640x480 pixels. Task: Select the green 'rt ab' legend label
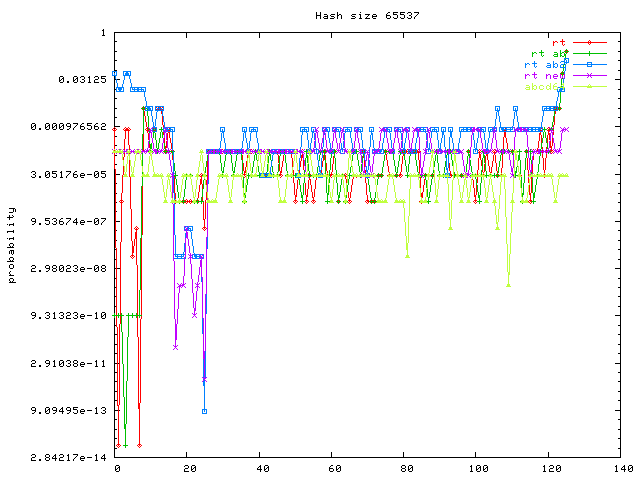549,53
